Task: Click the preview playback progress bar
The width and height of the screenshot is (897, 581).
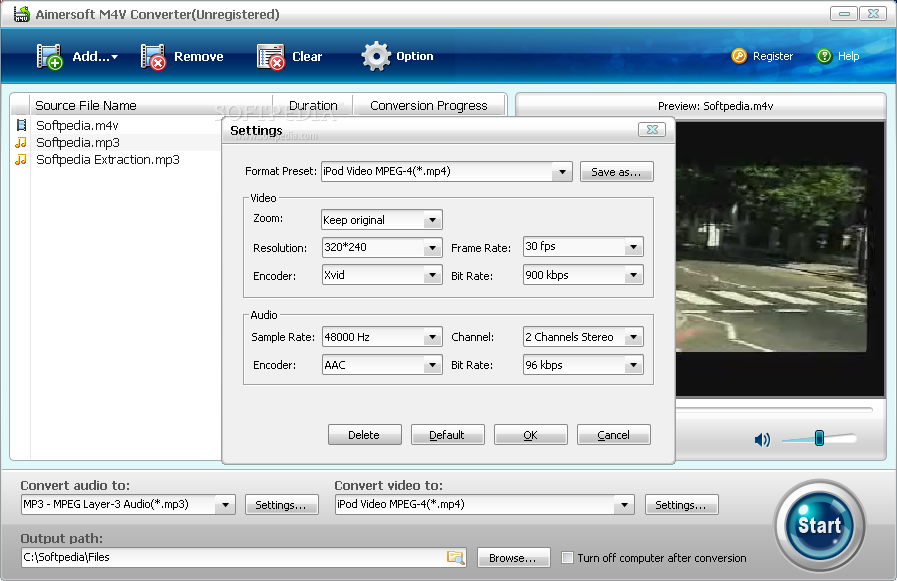Action: click(x=774, y=409)
